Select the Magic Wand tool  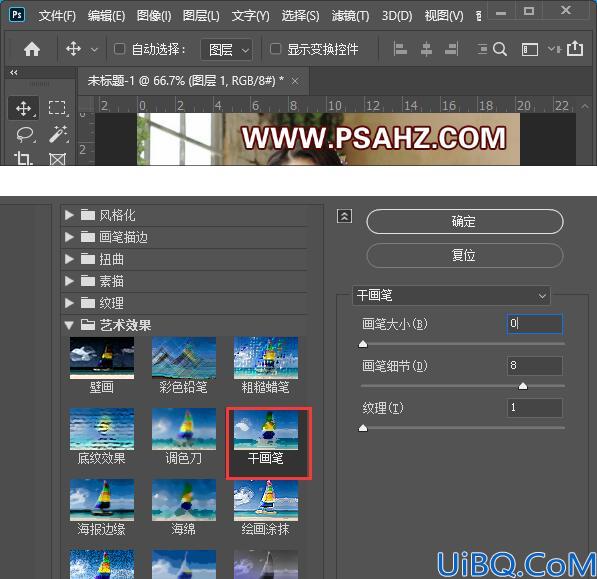click(58, 134)
